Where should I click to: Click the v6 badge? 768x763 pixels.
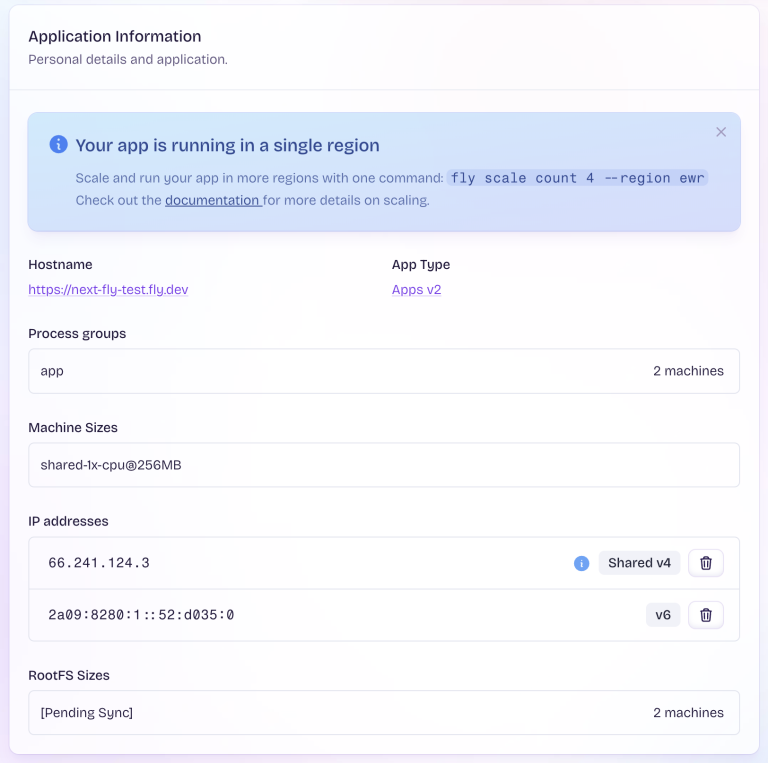point(663,615)
